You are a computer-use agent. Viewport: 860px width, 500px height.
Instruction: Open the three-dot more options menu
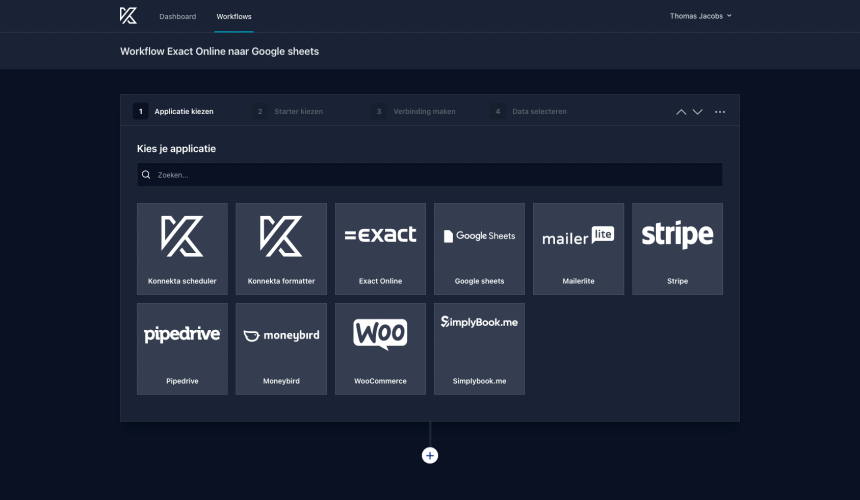720,112
